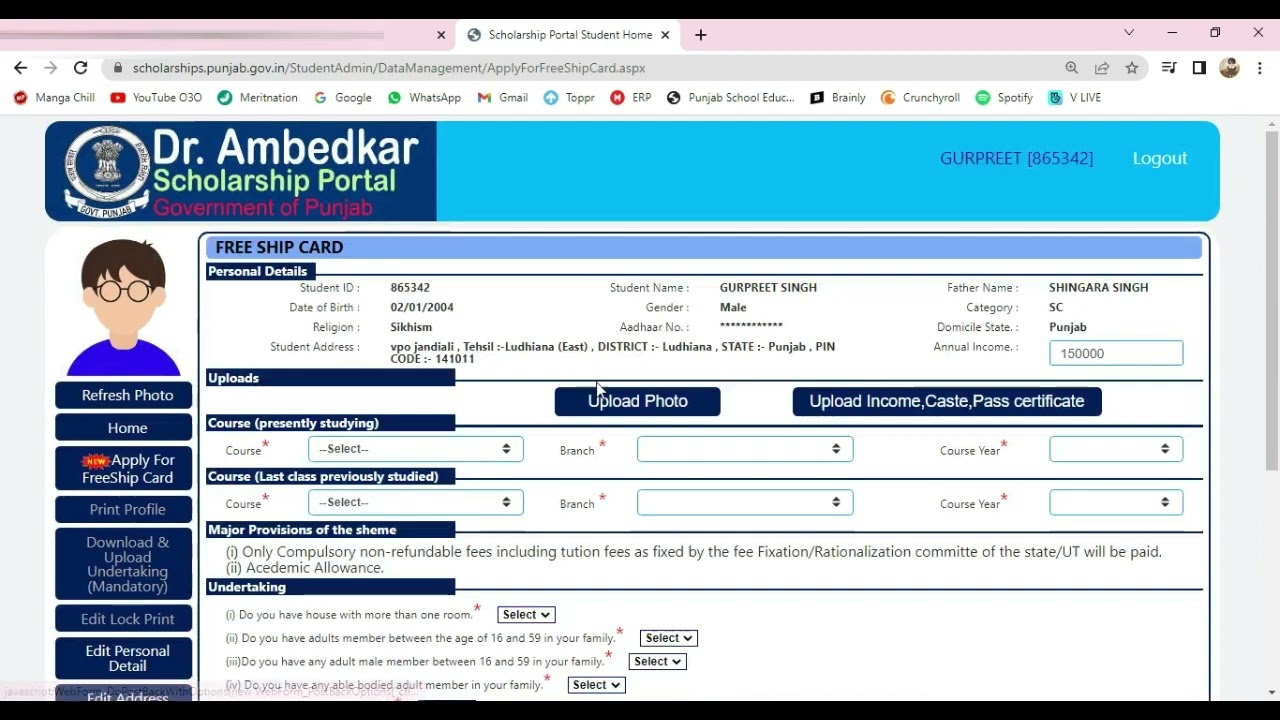Image resolution: width=1280 pixels, height=720 pixels.
Task: Close the Scholarship Portal Student Home tab
Action: click(666, 34)
